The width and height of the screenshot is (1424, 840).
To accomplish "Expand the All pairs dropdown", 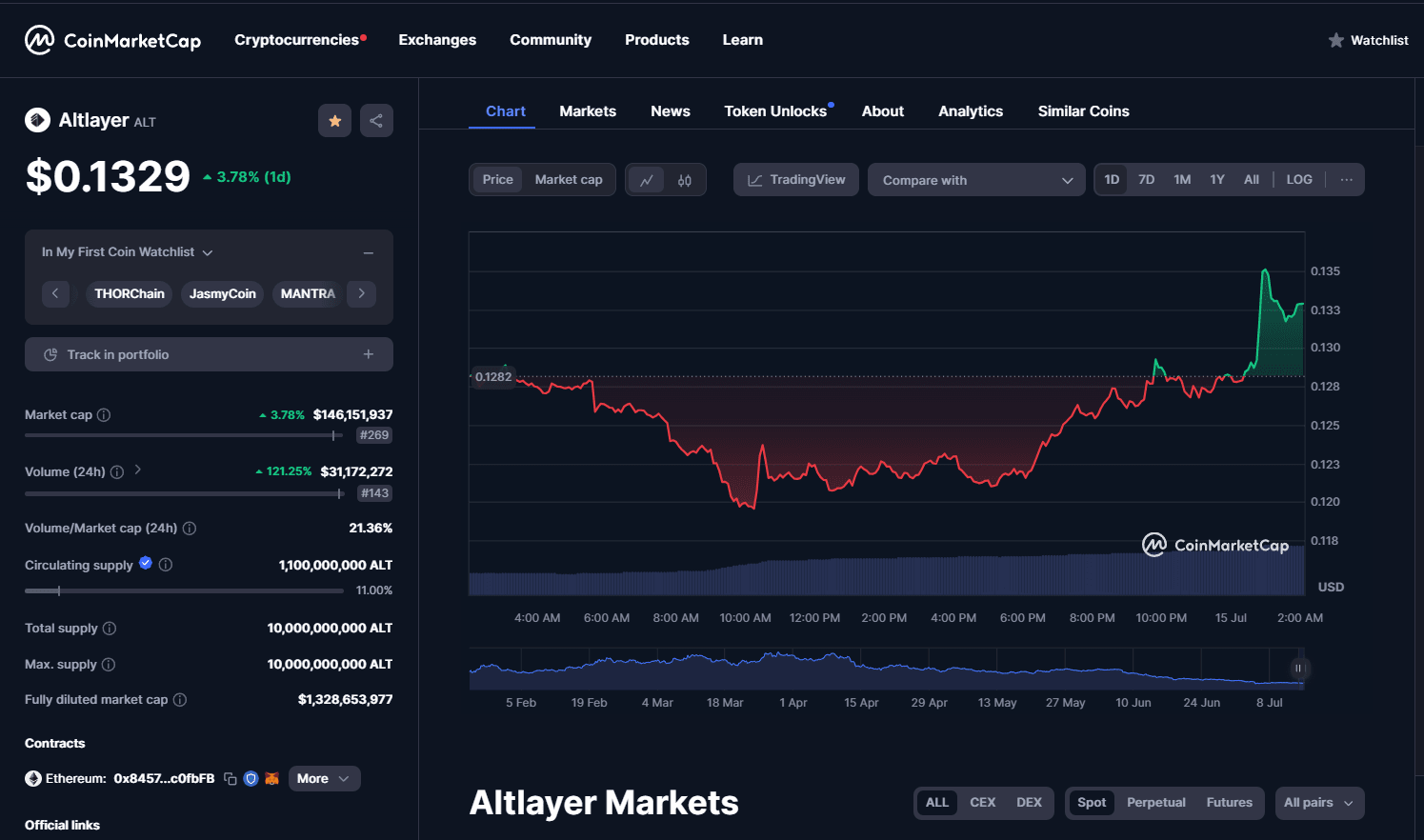I will (1318, 803).
